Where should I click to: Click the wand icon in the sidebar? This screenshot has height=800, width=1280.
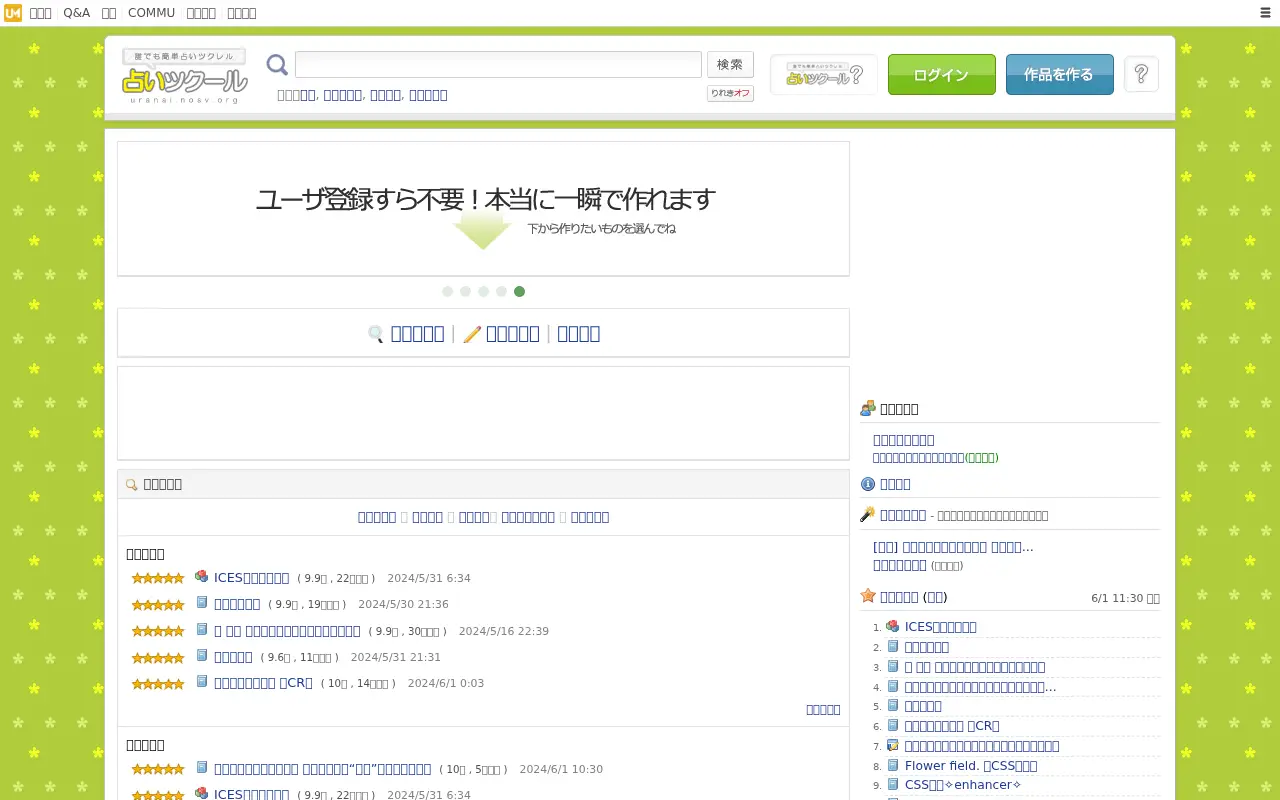coord(868,515)
